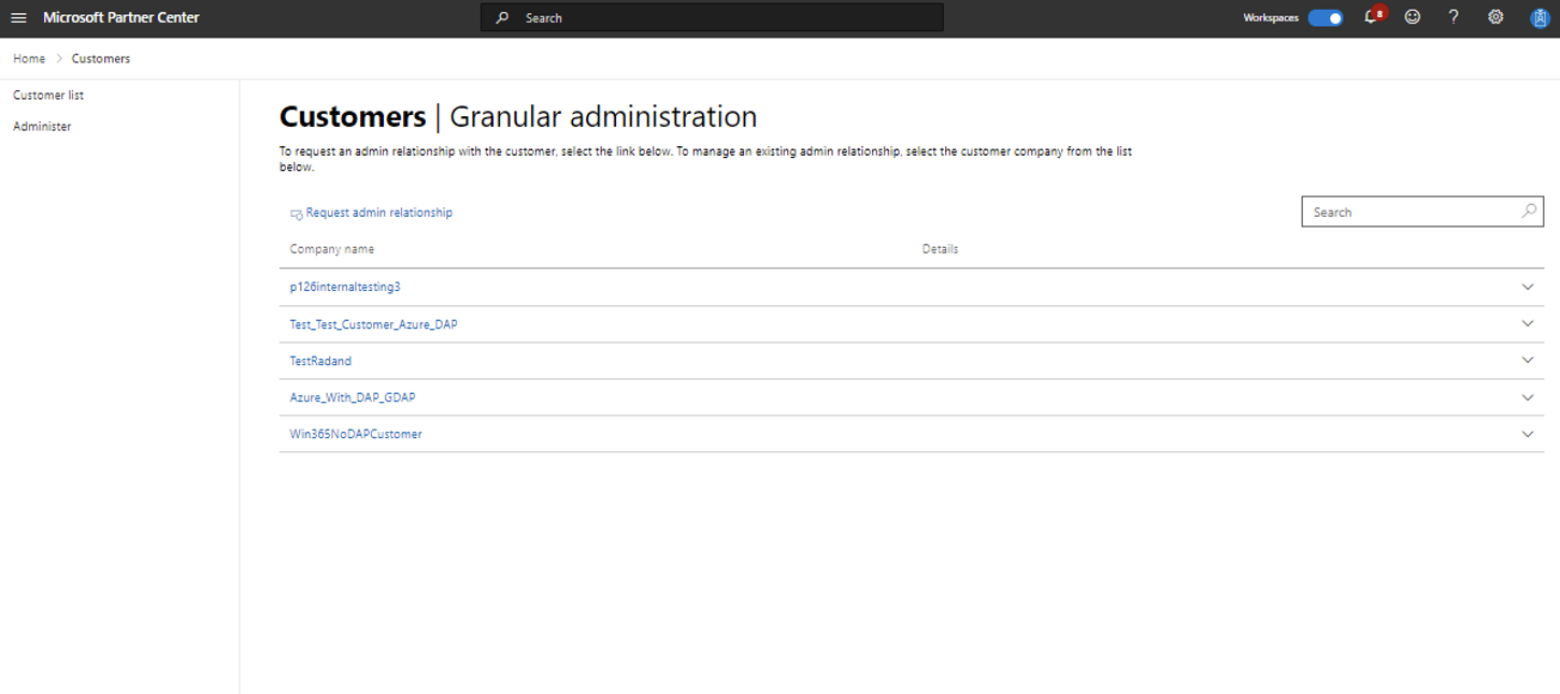Click the top Search bar
This screenshot has height=694, width=1560.
click(712, 17)
